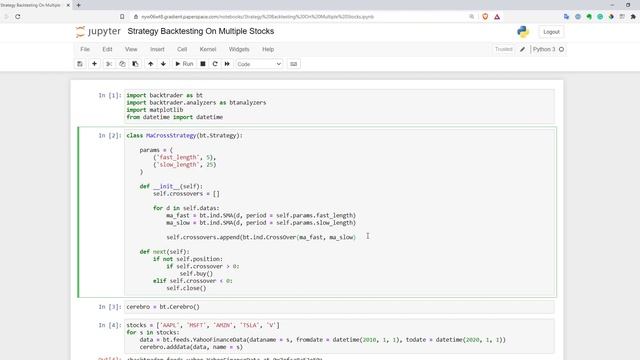This screenshot has height=360, width=640.
Task: Click the browser bookmark icon
Action: click(x=122, y=17)
